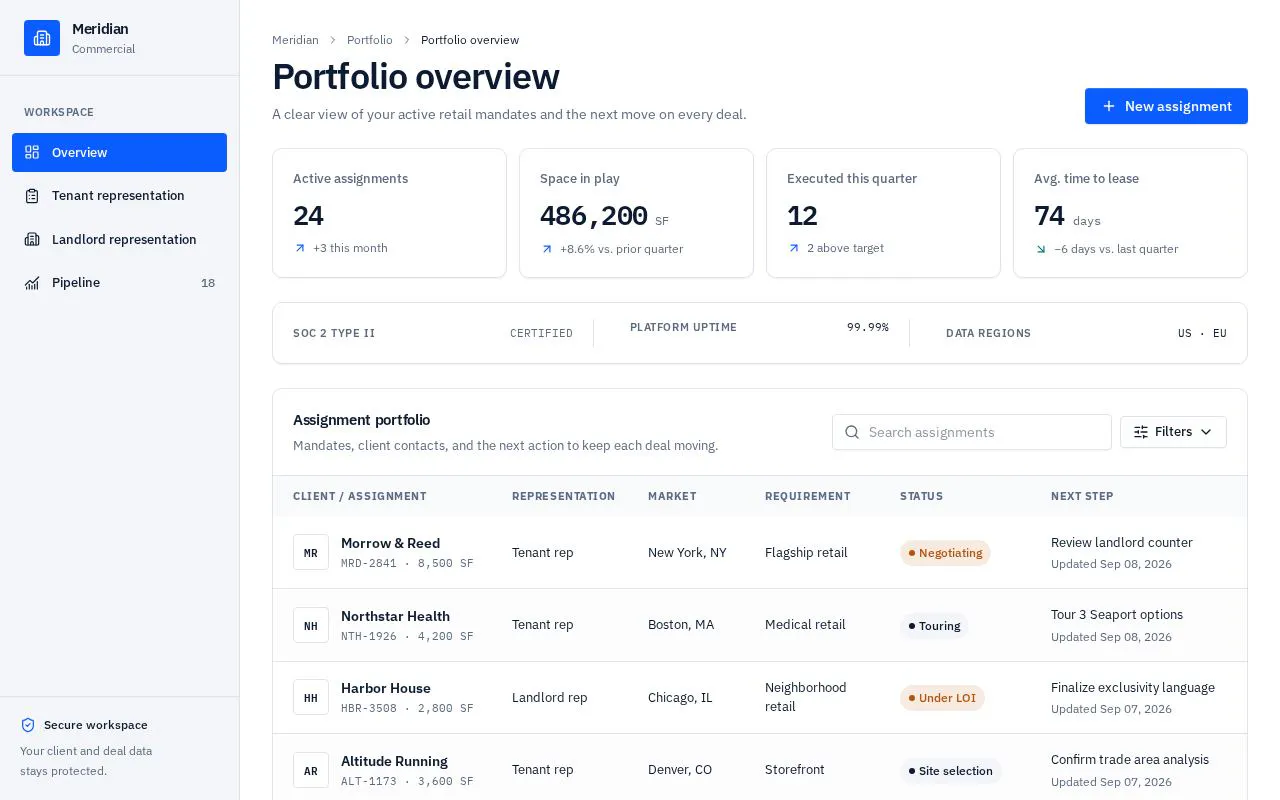Image resolution: width=1280 pixels, height=800 pixels.
Task: Click the down arrow under Avg. time to lease
Action: click(1041, 249)
